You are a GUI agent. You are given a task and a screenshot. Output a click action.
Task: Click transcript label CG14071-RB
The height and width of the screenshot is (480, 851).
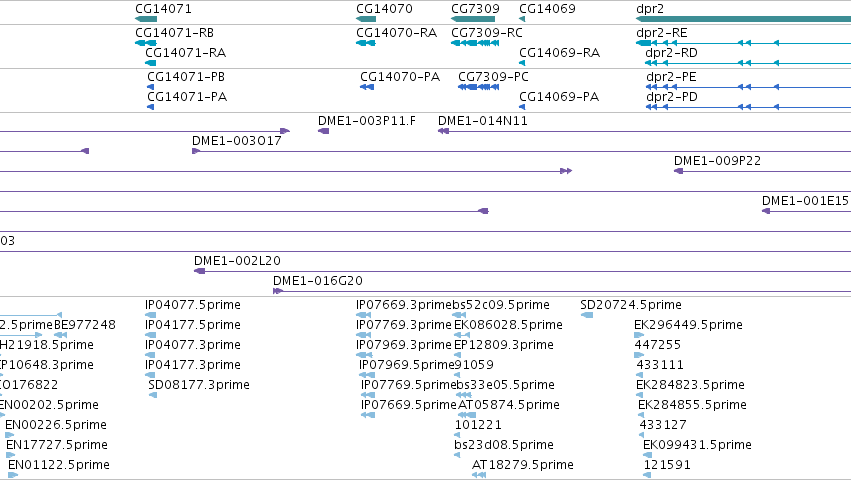175,33
